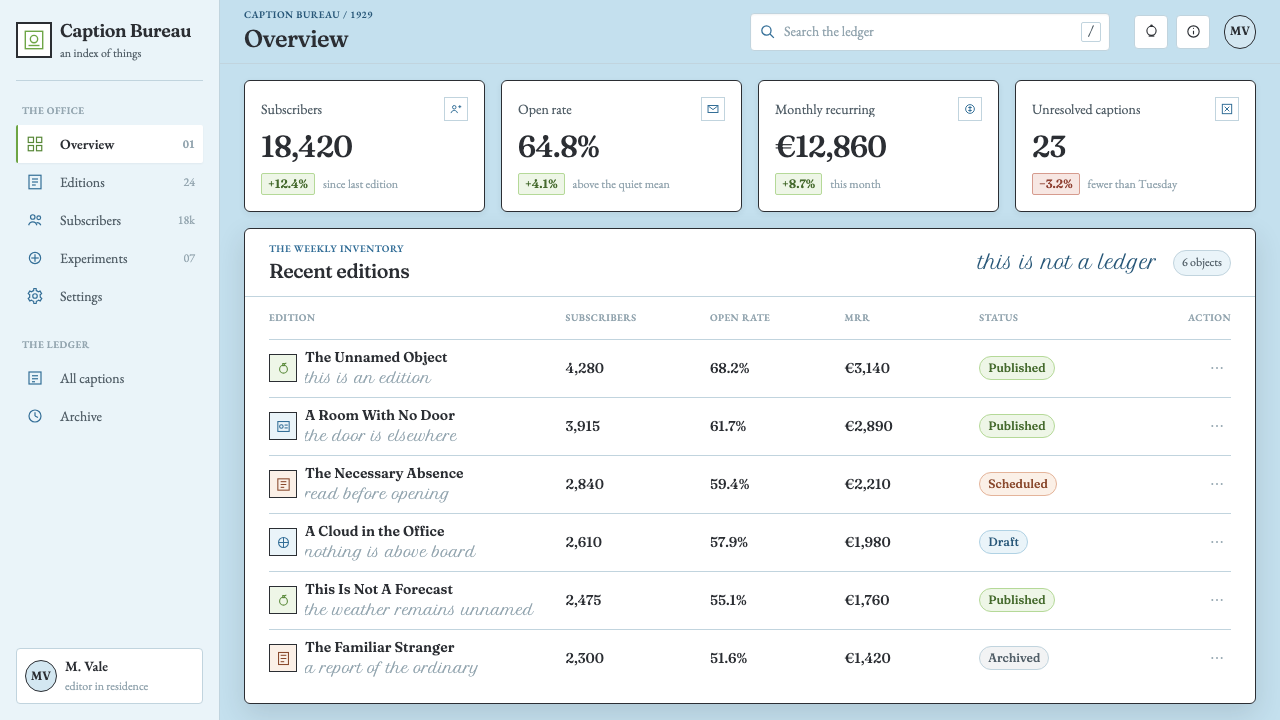Click the €12,860 monthly recurring figure

pos(831,147)
